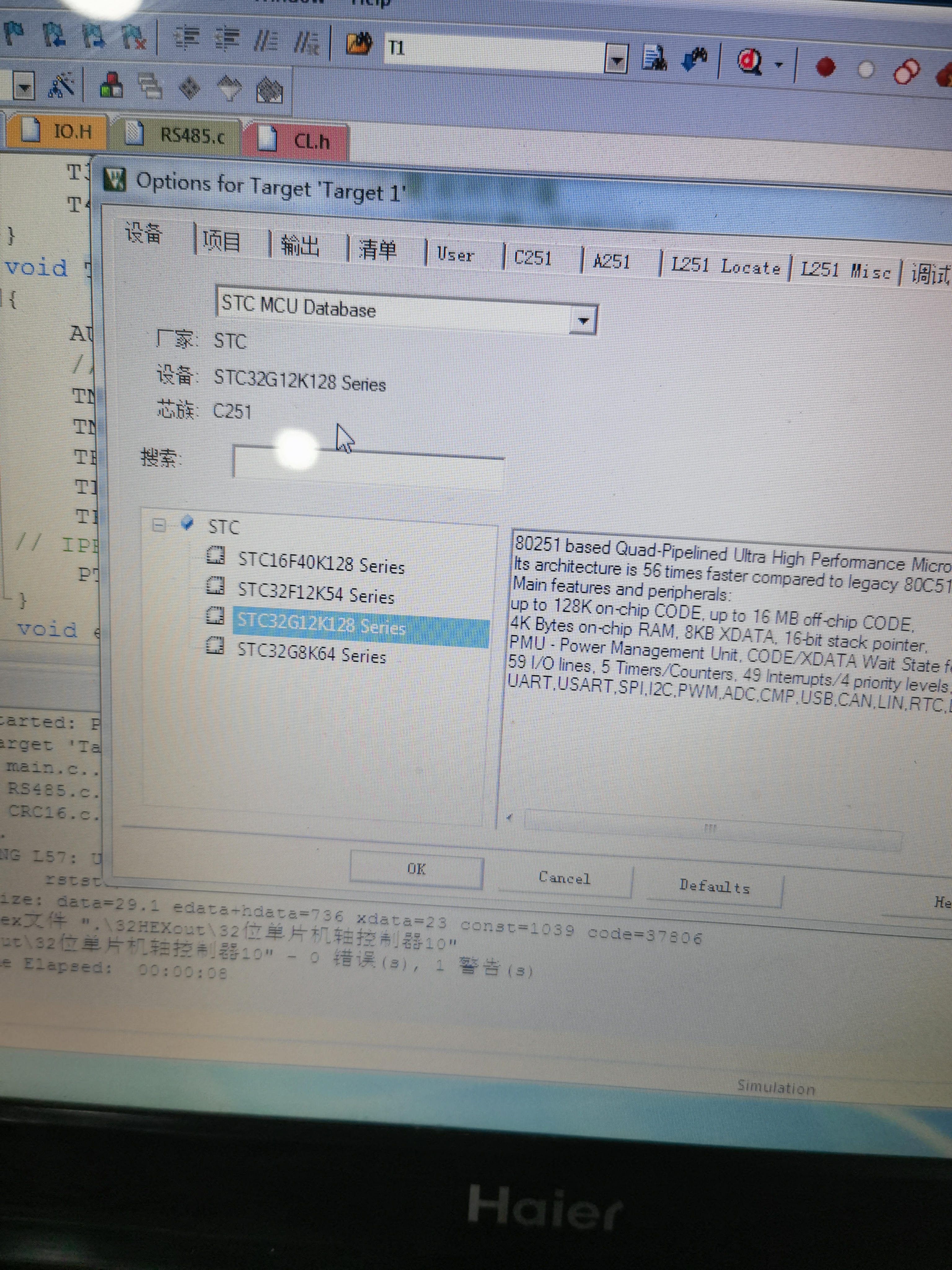
Task: Disable all breakpoints icon
Action: [x=907, y=72]
